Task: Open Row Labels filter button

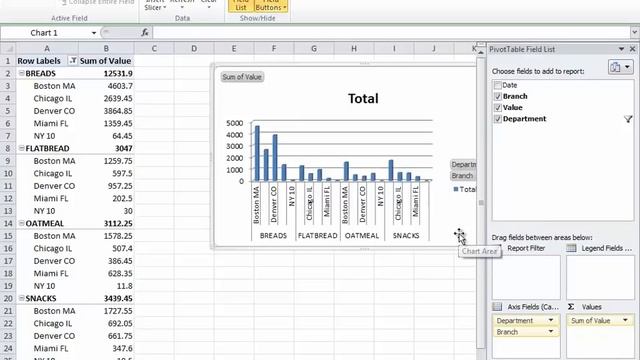Action: 73,61
